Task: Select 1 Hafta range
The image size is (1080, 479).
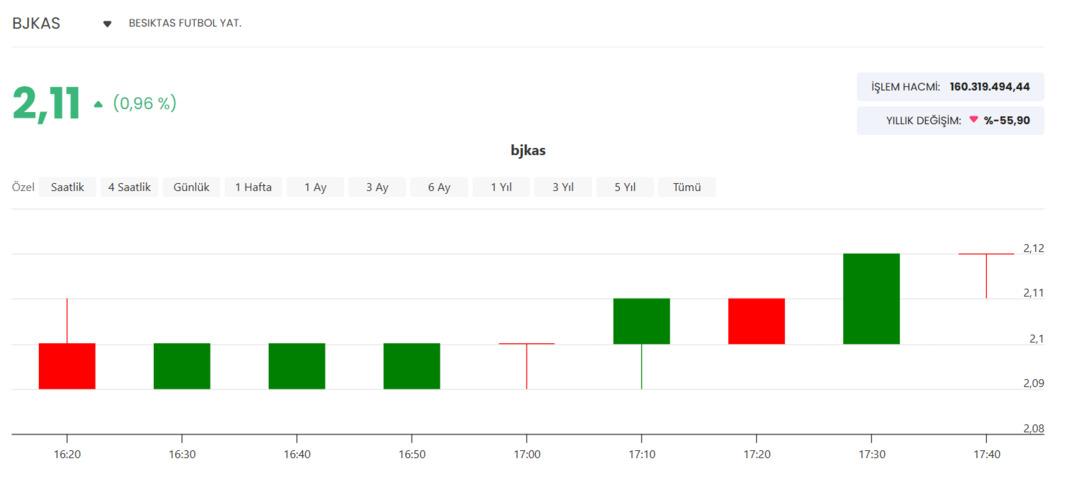Action: tap(253, 187)
